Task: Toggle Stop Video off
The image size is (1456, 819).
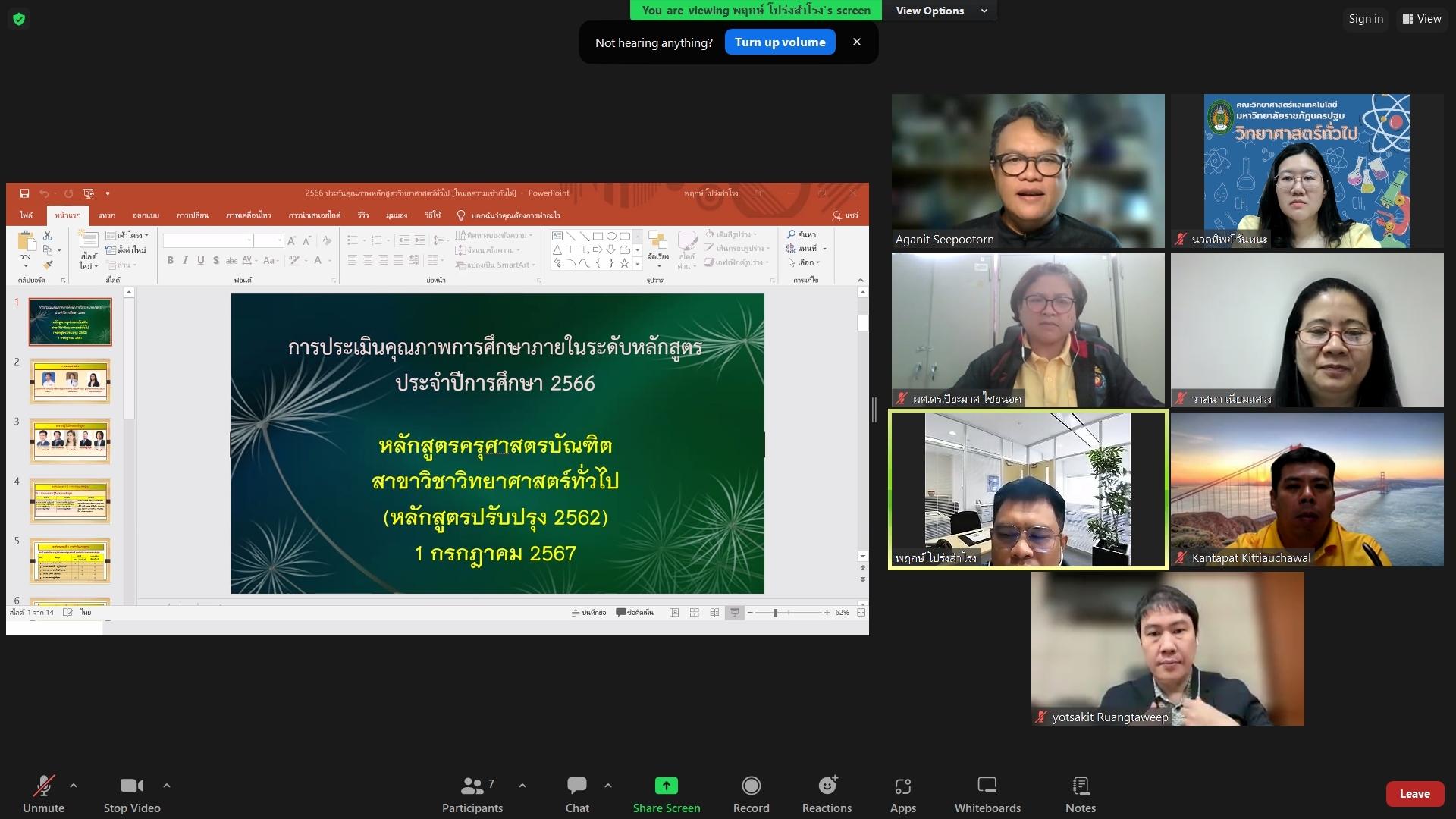Action: click(130, 792)
